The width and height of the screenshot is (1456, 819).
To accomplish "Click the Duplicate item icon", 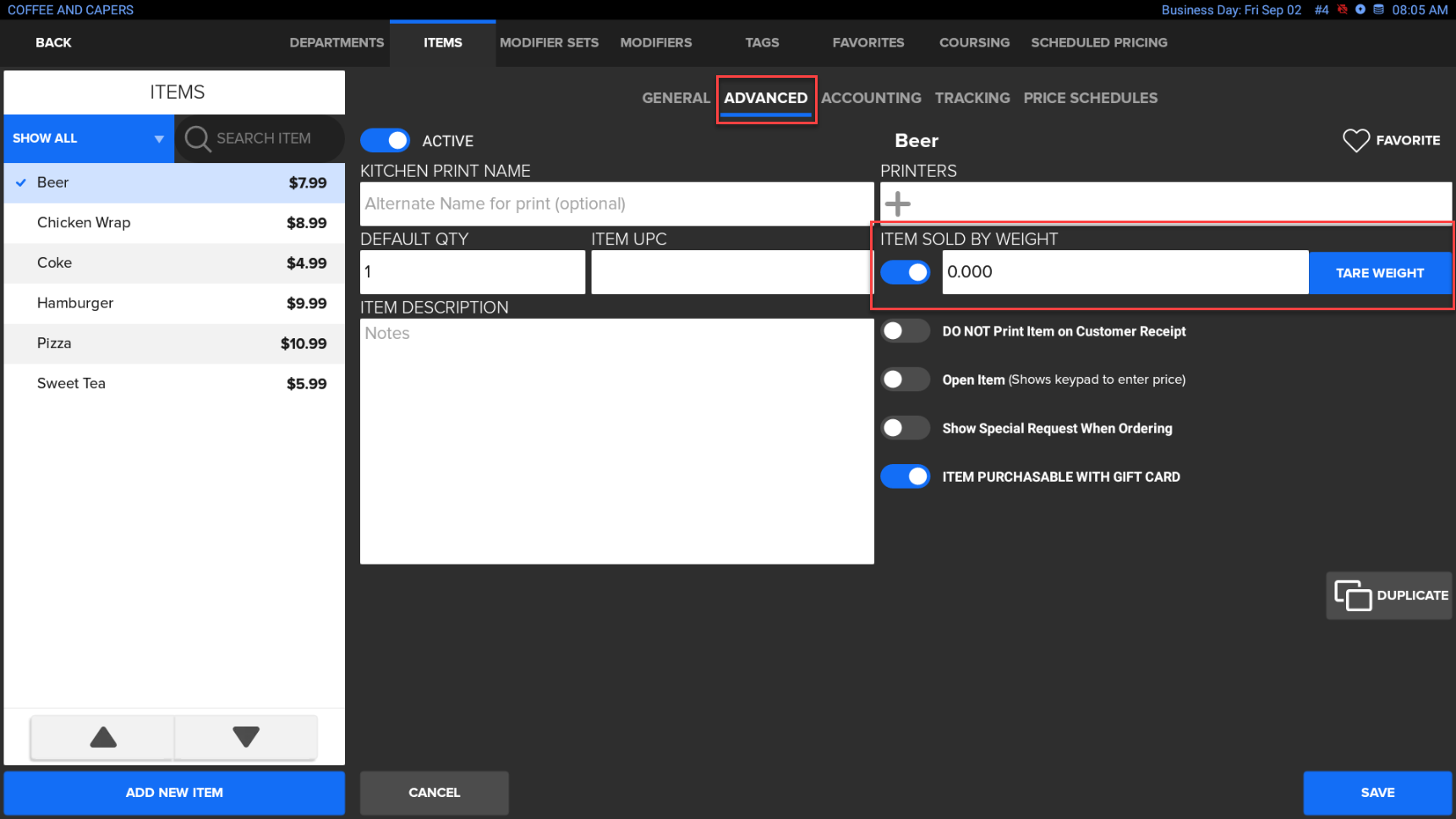I will pyautogui.click(x=1352, y=595).
